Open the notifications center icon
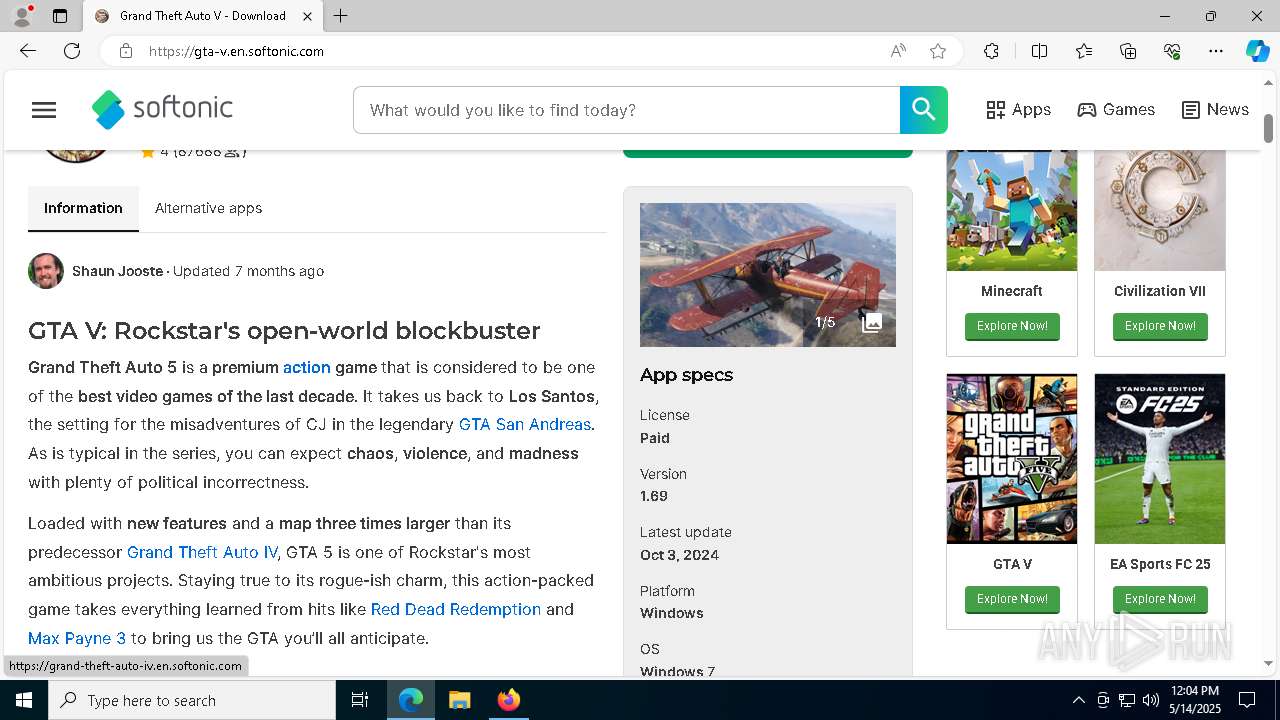Screen dimensions: 1280x720 coord(1247,700)
